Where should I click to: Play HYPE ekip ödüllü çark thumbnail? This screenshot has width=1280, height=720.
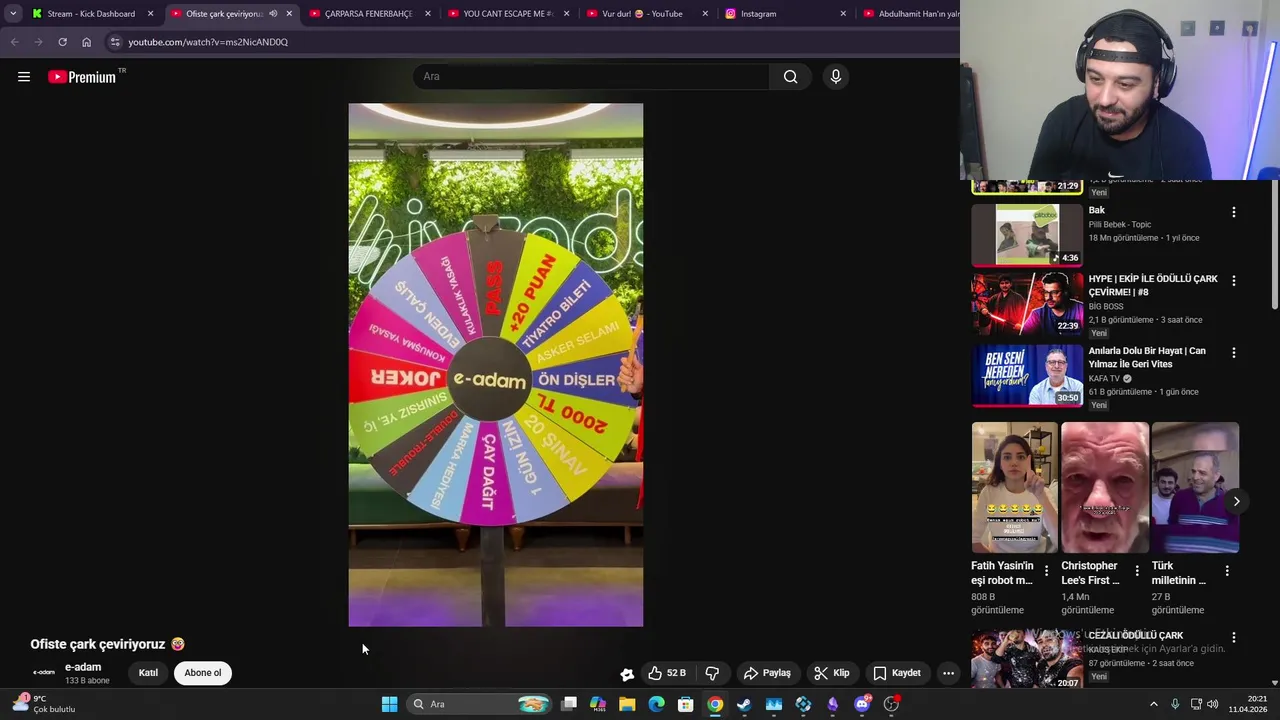1027,304
